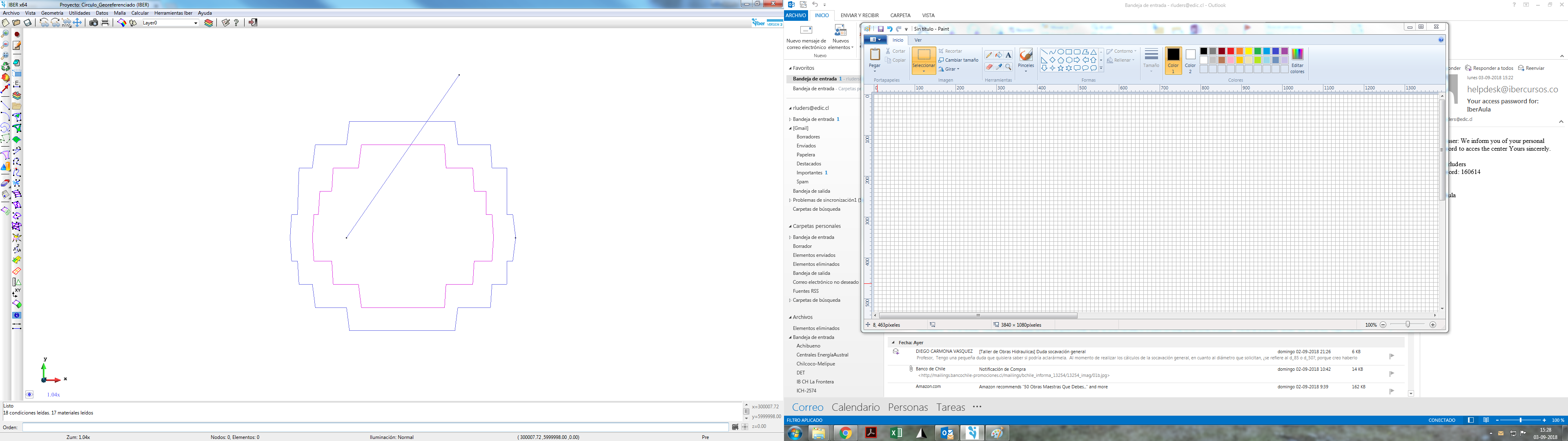Expand Paint shapes gallery more arrow
This screenshot has width=1568, height=441.
pyautogui.click(x=1101, y=68)
